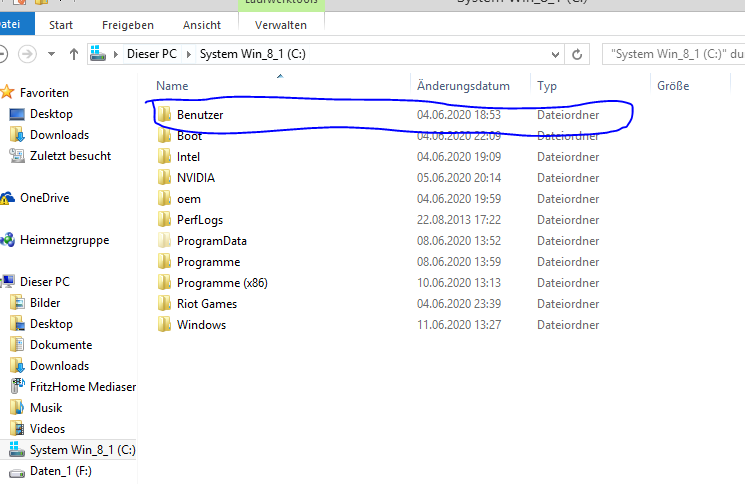
Task: Expand the Dieser PC breadcrumb arrow
Action: 189,54
